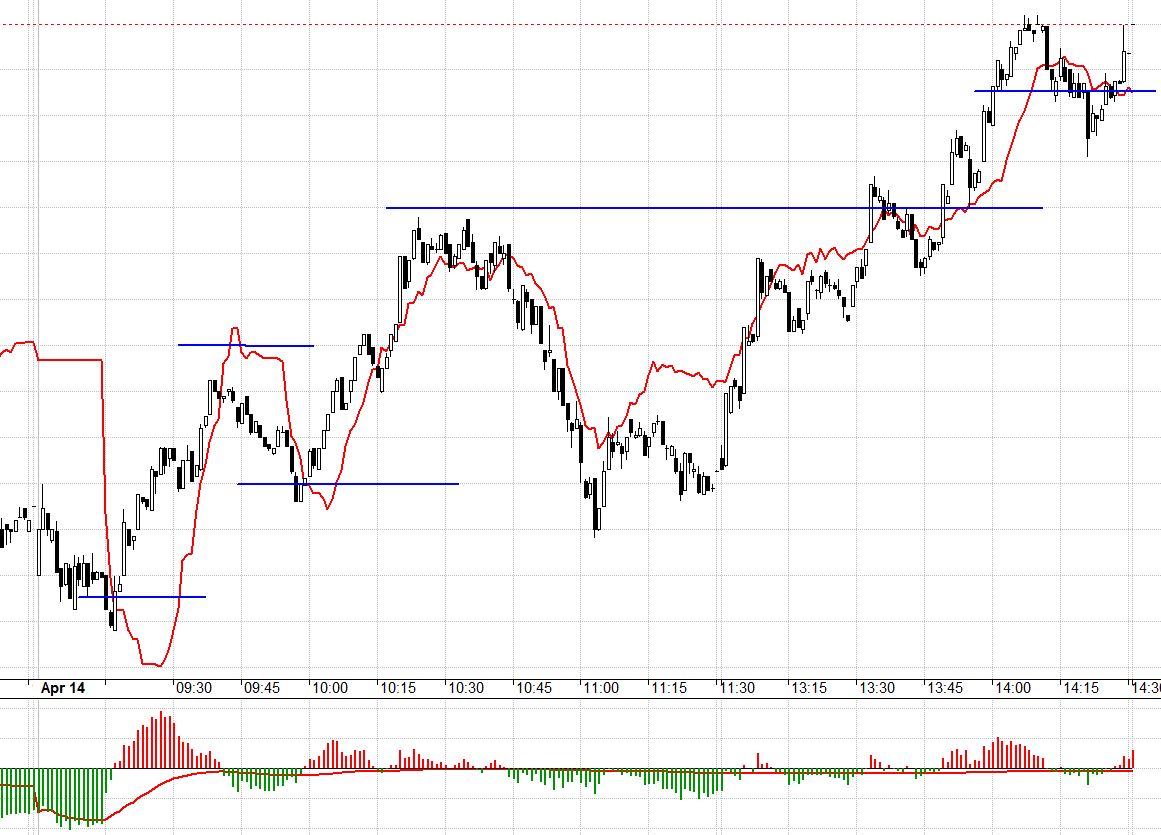The image size is (1161, 835).
Task: Select the 14:00 time axis label
Action: coord(1012,688)
